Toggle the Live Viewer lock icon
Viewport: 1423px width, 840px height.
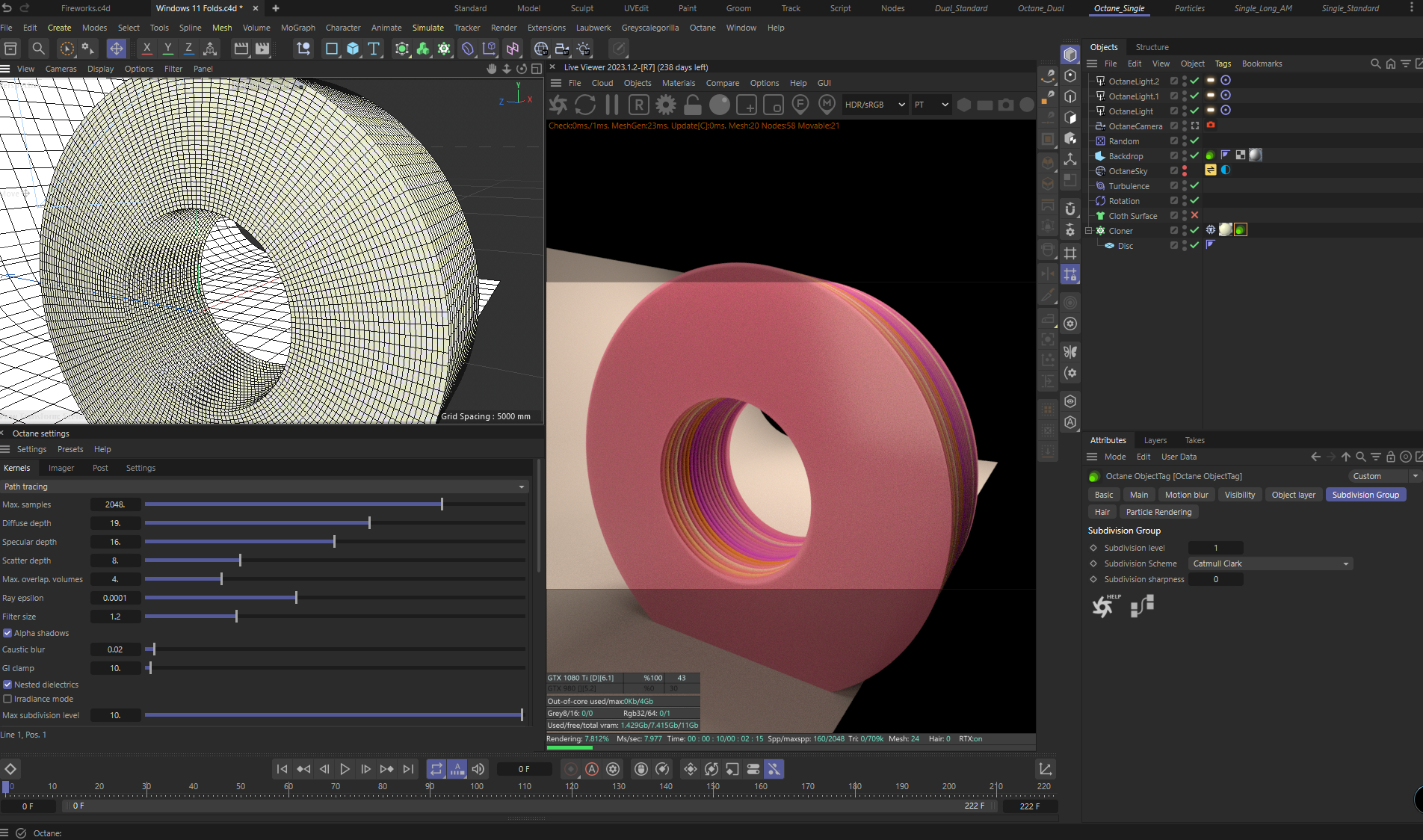tap(693, 105)
